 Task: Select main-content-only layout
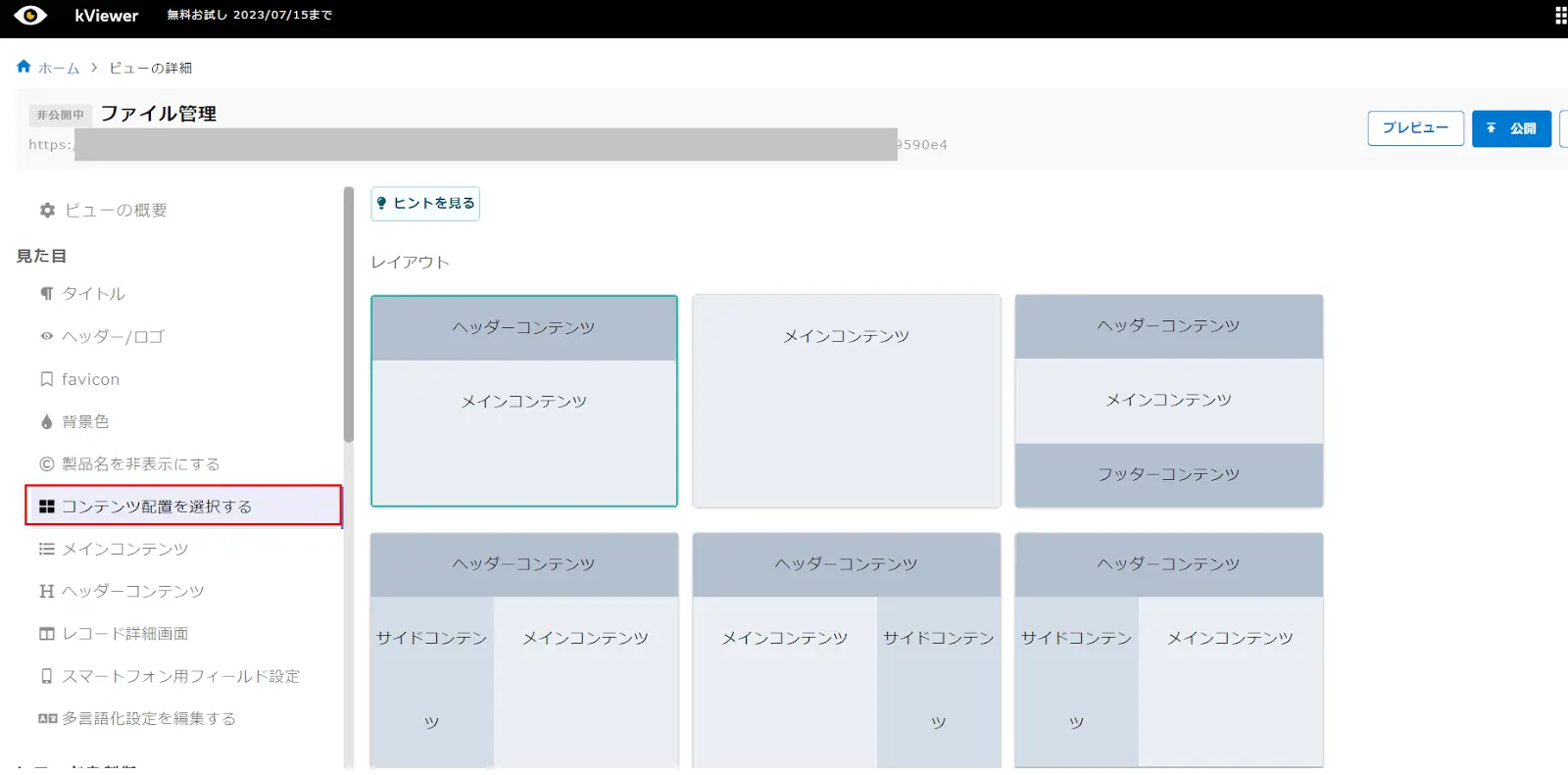click(x=847, y=401)
